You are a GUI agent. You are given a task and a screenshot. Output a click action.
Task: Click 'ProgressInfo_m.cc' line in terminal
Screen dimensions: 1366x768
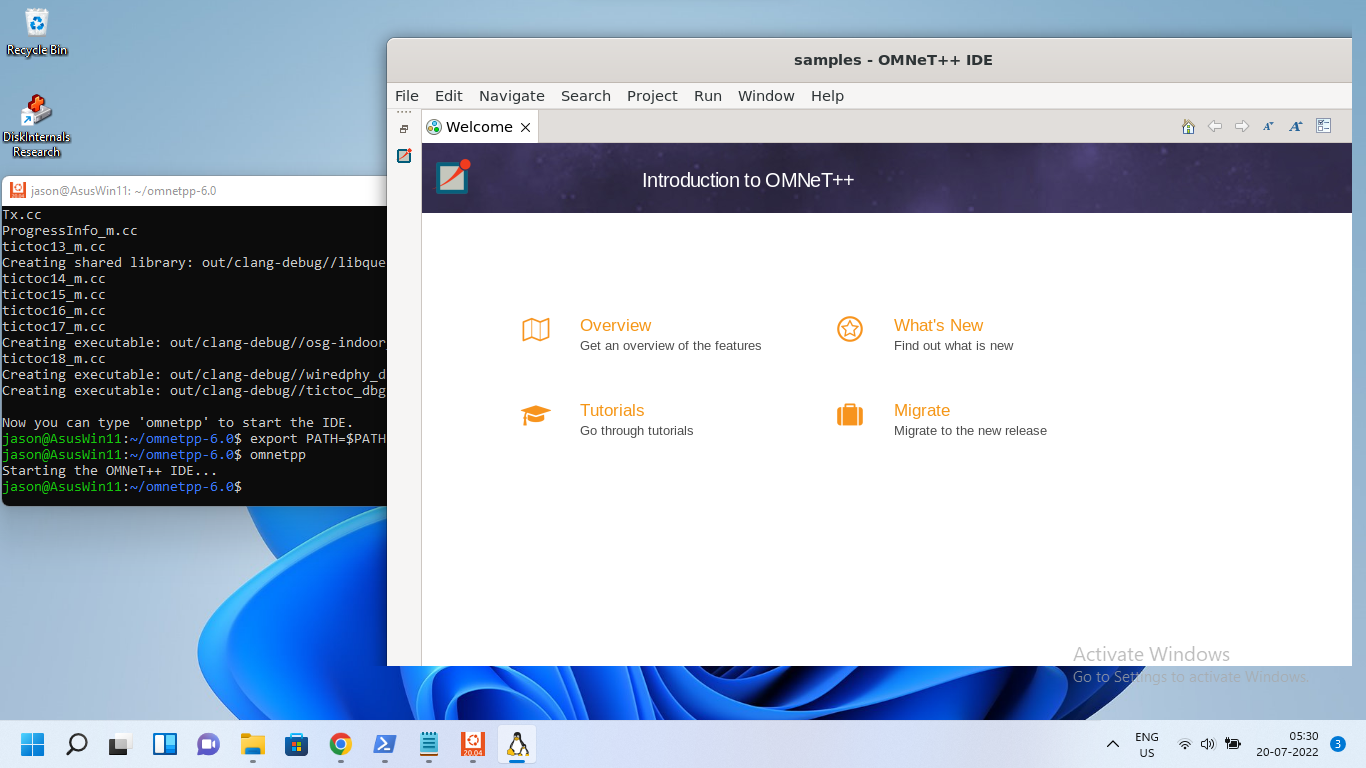[70, 230]
